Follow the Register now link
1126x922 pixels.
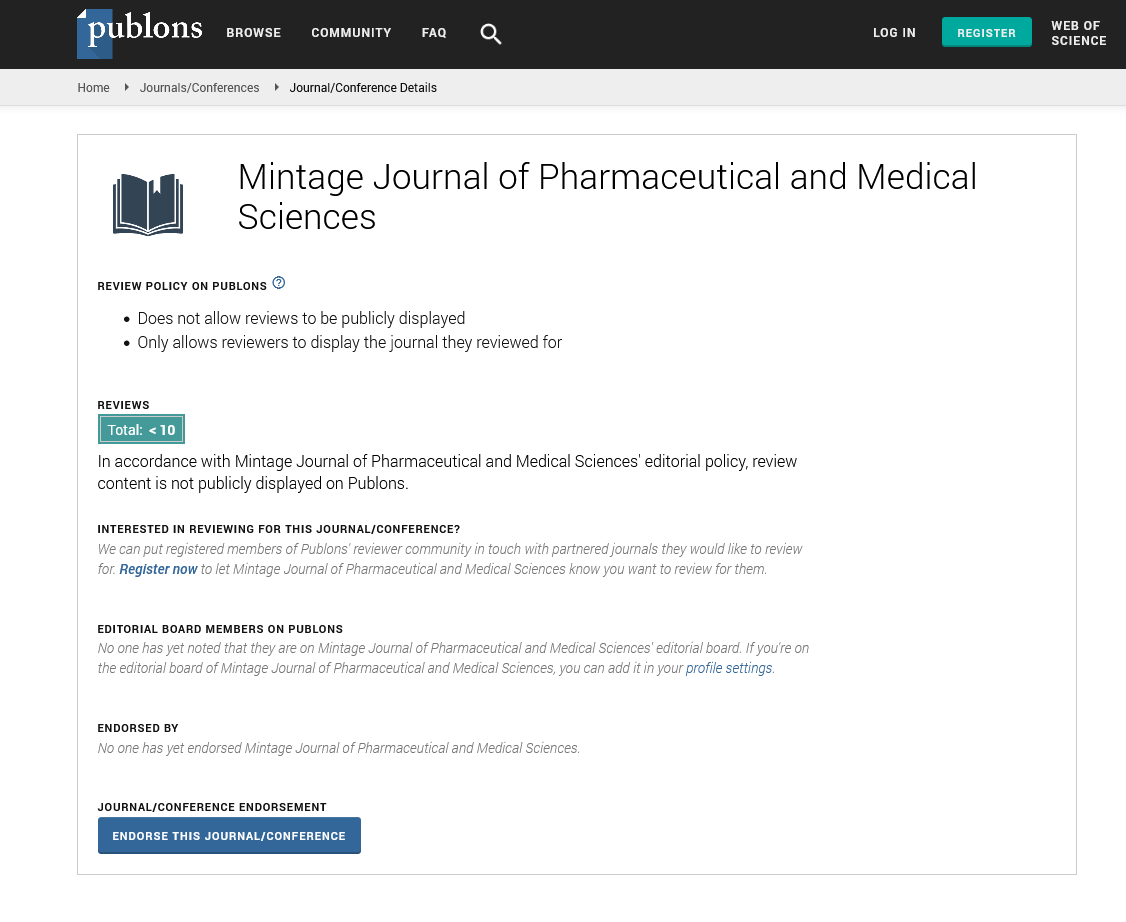coord(158,569)
